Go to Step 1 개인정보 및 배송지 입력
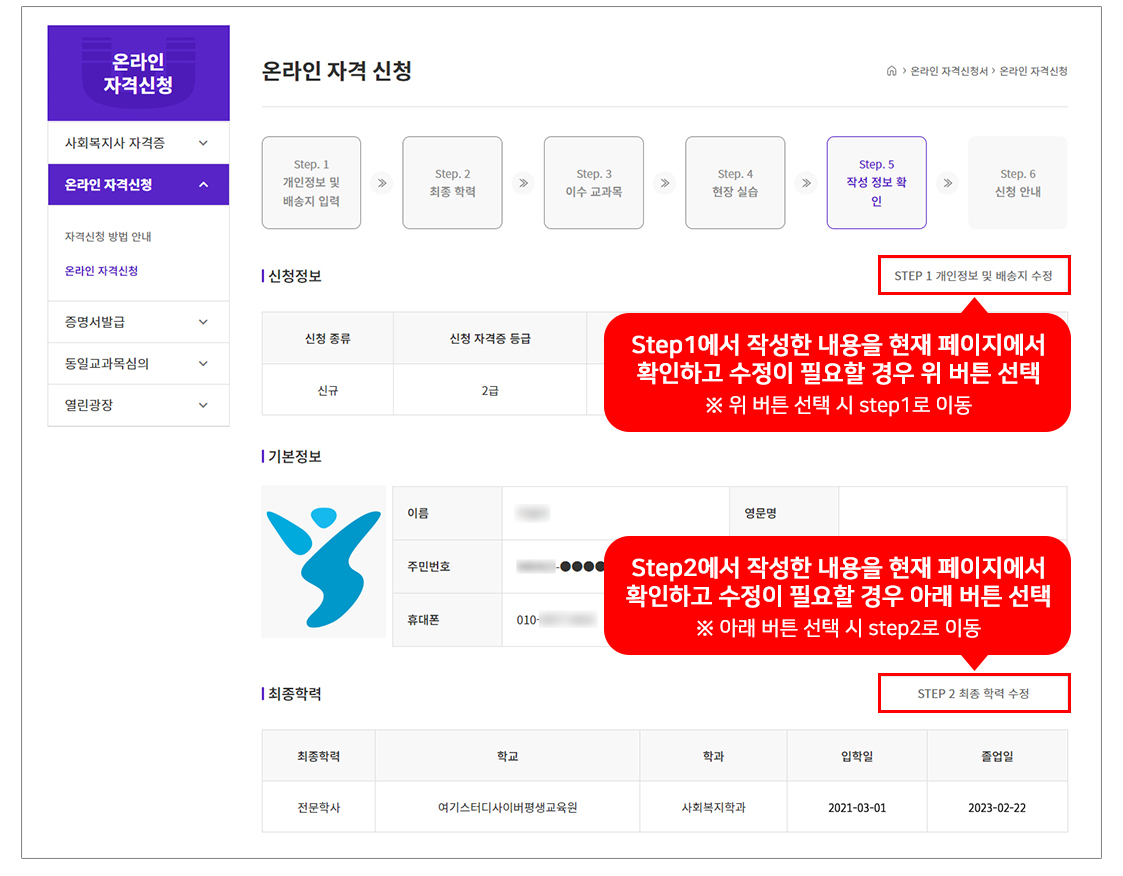 [x=311, y=183]
